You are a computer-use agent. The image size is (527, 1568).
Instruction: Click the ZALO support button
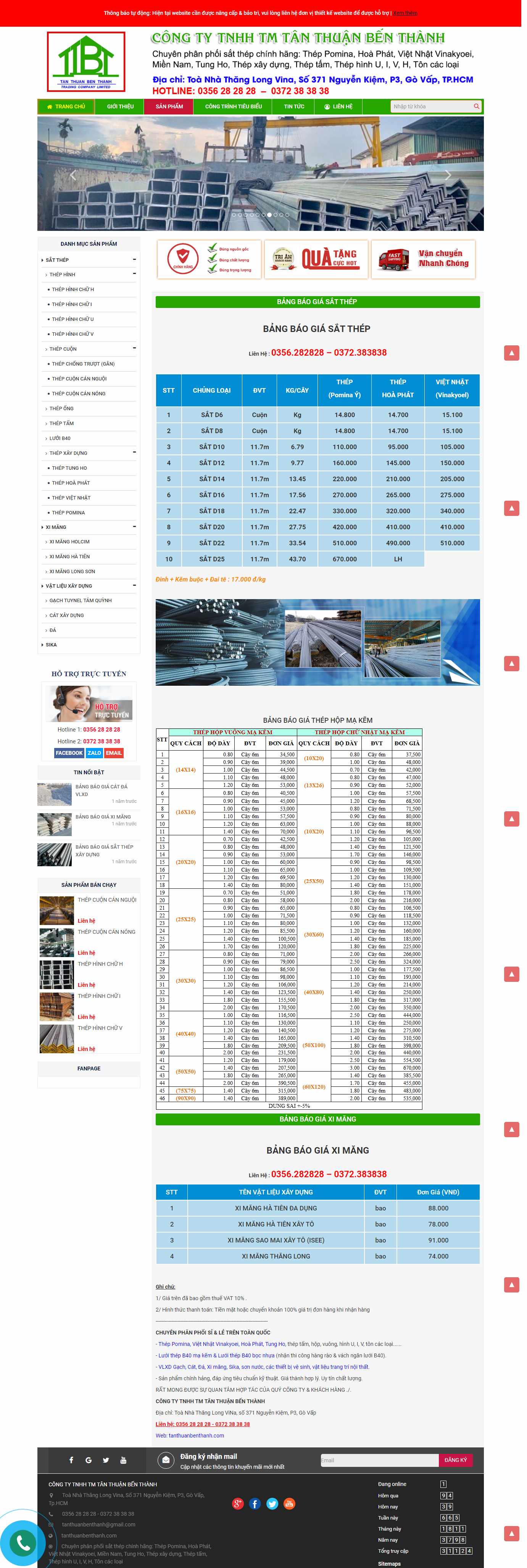pyautogui.click(x=94, y=753)
